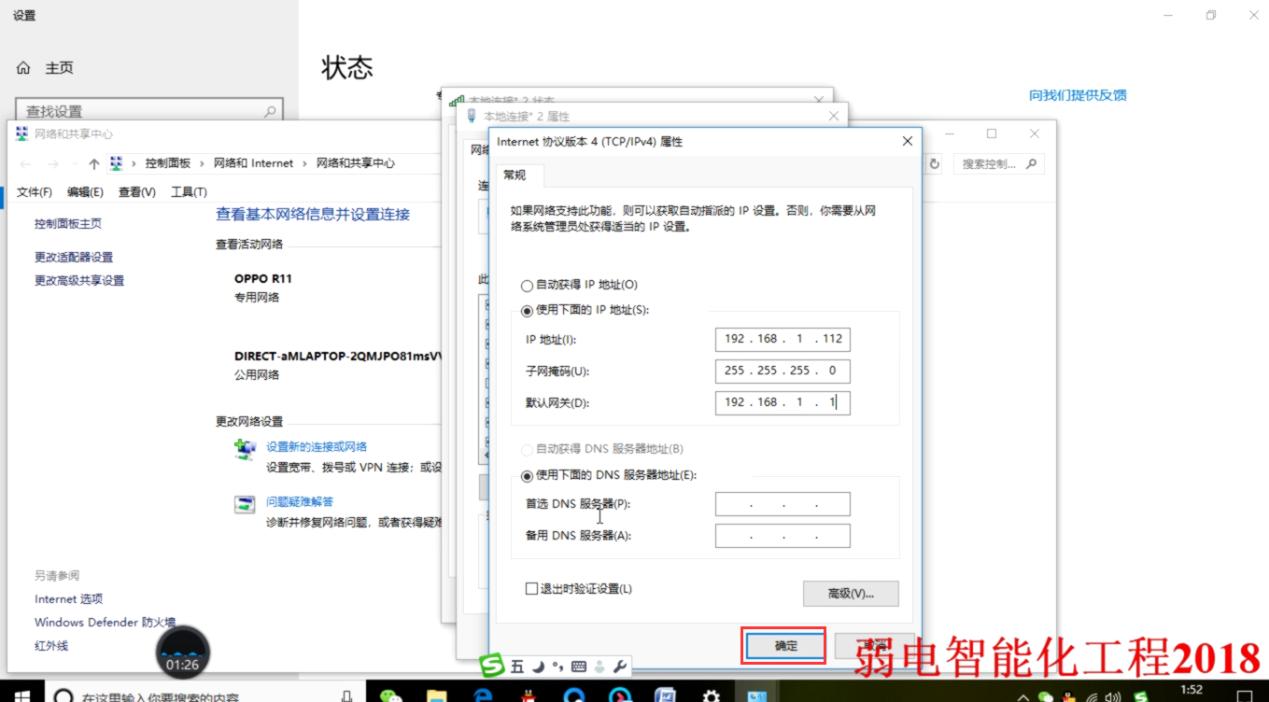Select the 使用下面的 IP 地址 radio button
The width and height of the screenshot is (1269, 702).
tap(526, 310)
